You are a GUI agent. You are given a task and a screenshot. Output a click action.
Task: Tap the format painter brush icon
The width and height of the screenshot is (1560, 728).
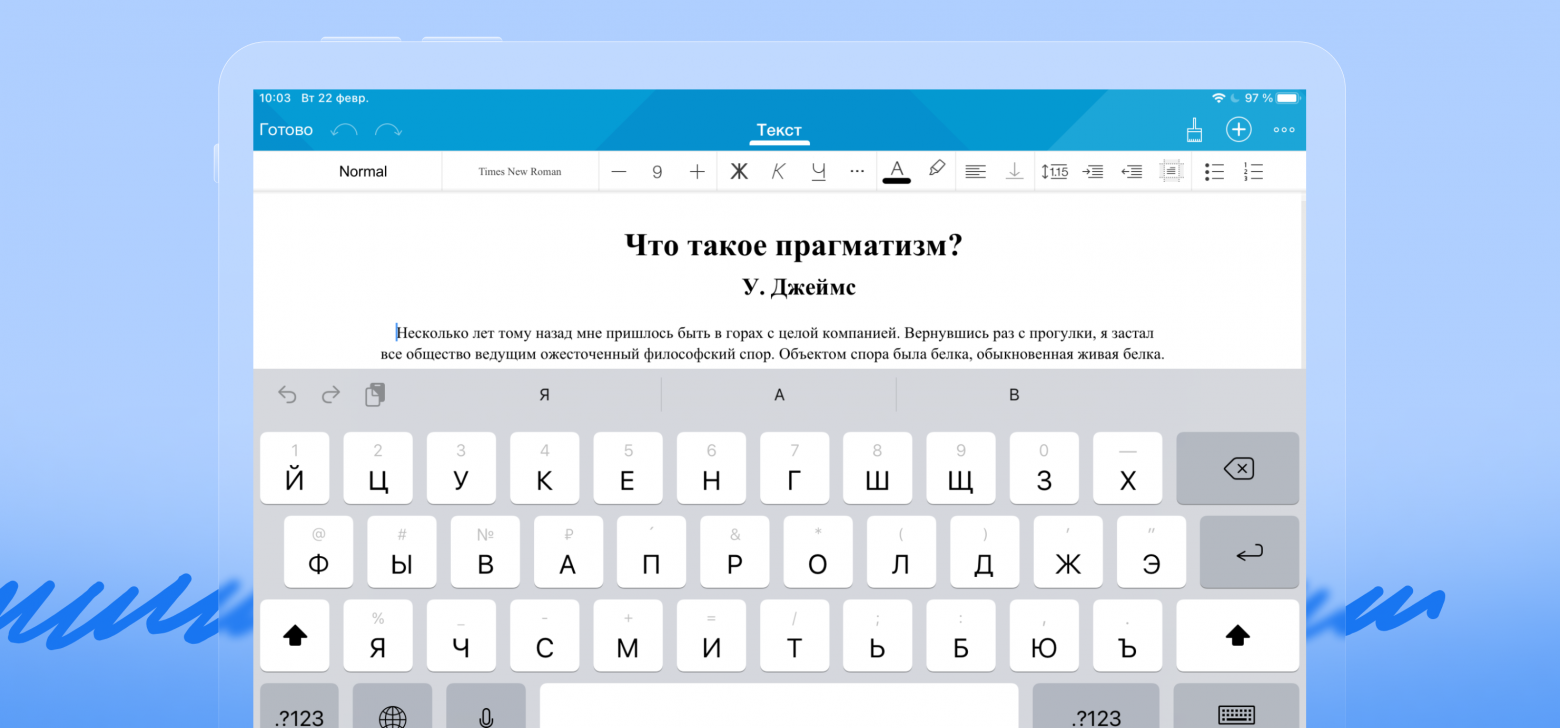point(1194,130)
